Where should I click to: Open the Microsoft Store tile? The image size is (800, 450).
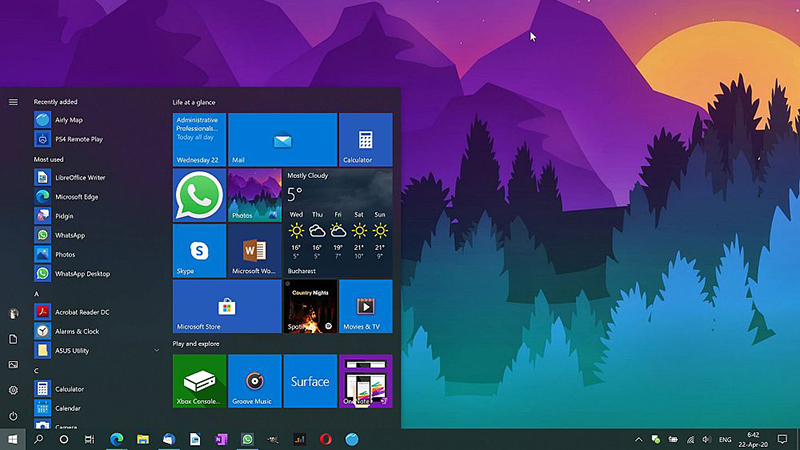[x=227, y=307]
